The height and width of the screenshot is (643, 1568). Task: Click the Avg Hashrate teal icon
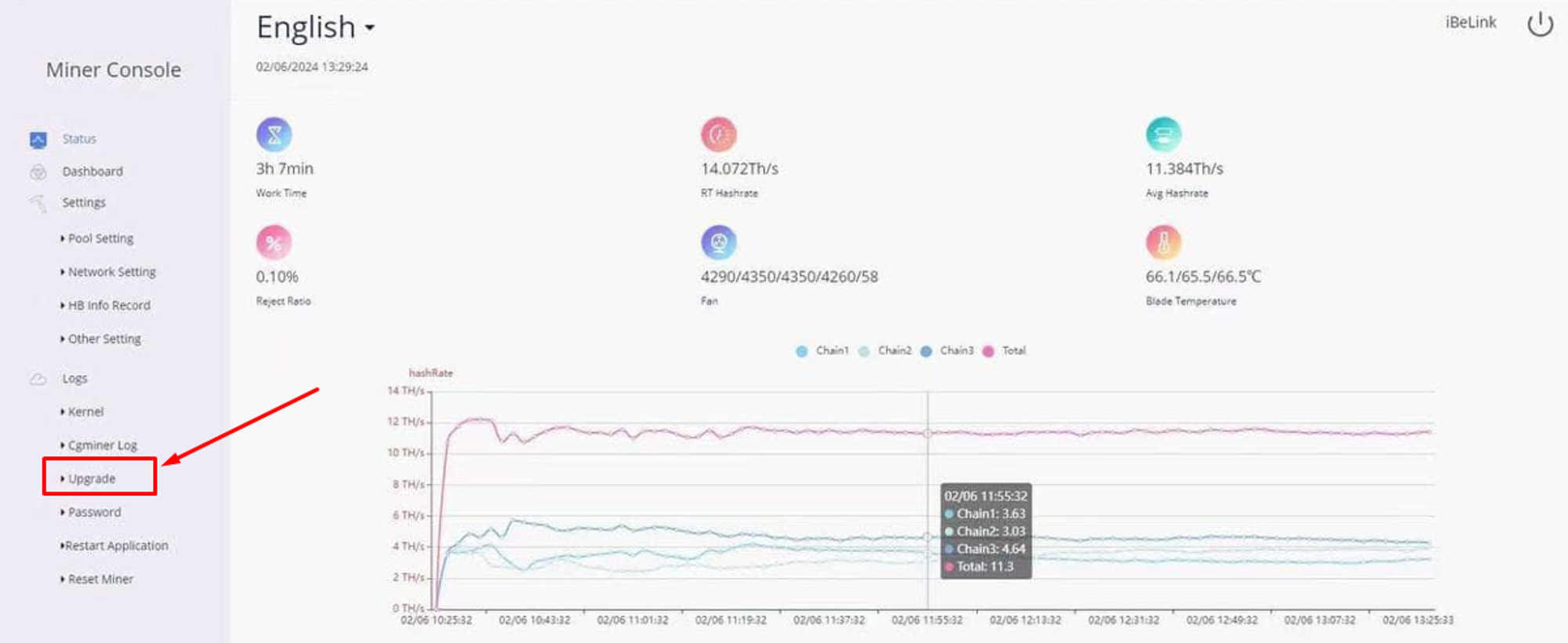coord(1163,135)
